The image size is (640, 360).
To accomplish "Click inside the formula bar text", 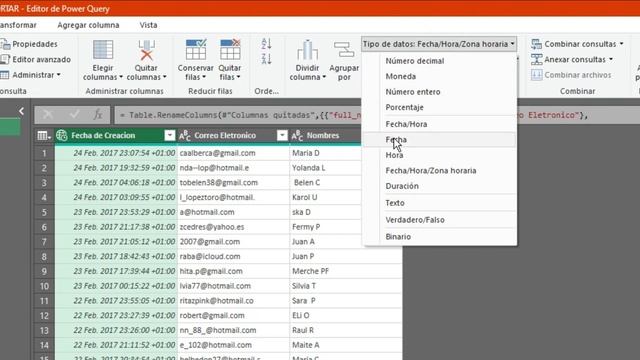I will [239, 116].
